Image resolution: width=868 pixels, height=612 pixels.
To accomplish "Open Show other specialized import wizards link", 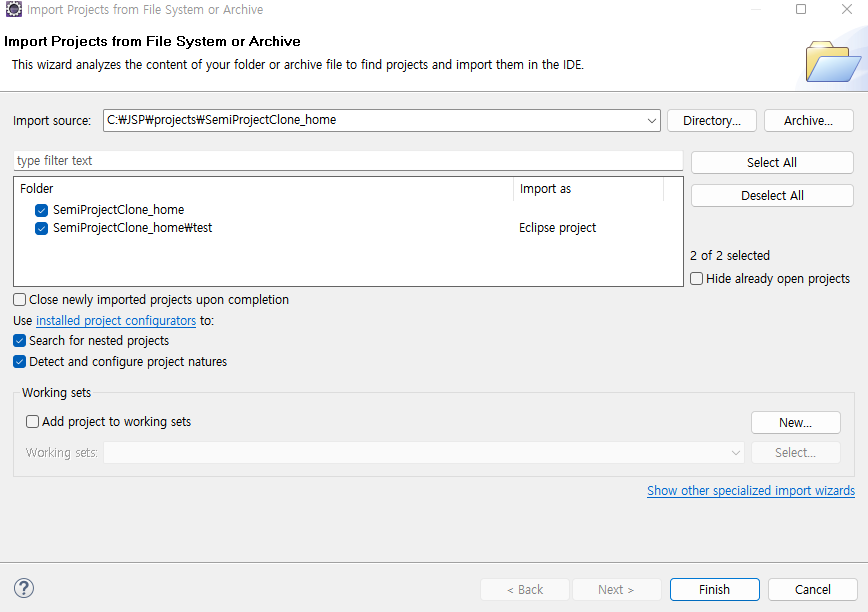I will [x=751, y=491].
